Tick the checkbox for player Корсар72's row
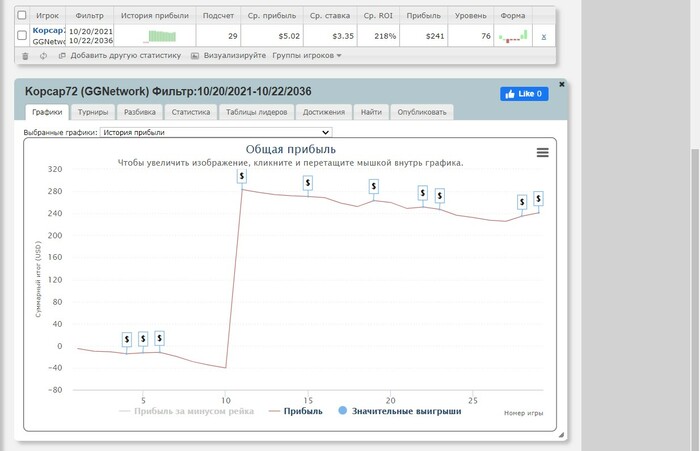Image resolution: width=700 pixels, height=451 pixels. tap(22, 35)
